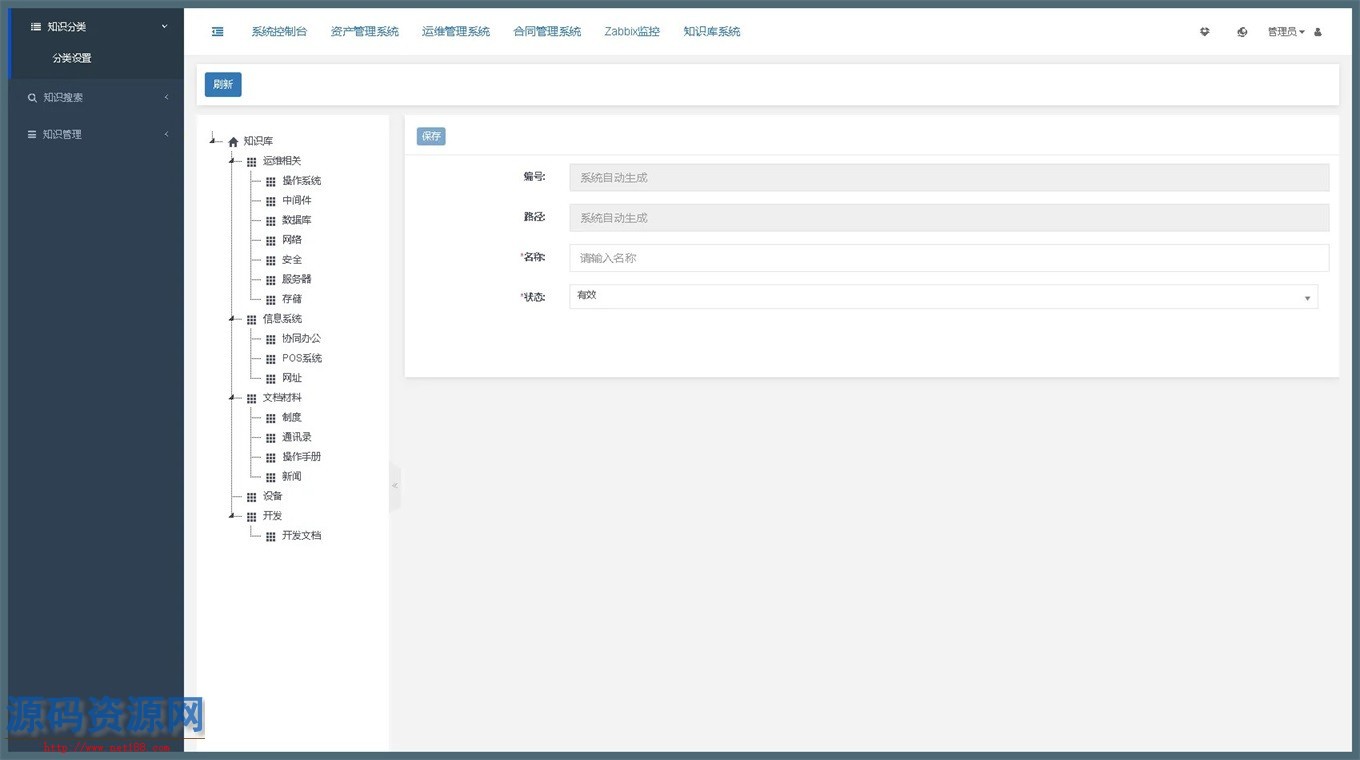Click the 名称 input field
Image resolution: width=1360 pixels, height=760 pixels.
(x=949, y=258)
